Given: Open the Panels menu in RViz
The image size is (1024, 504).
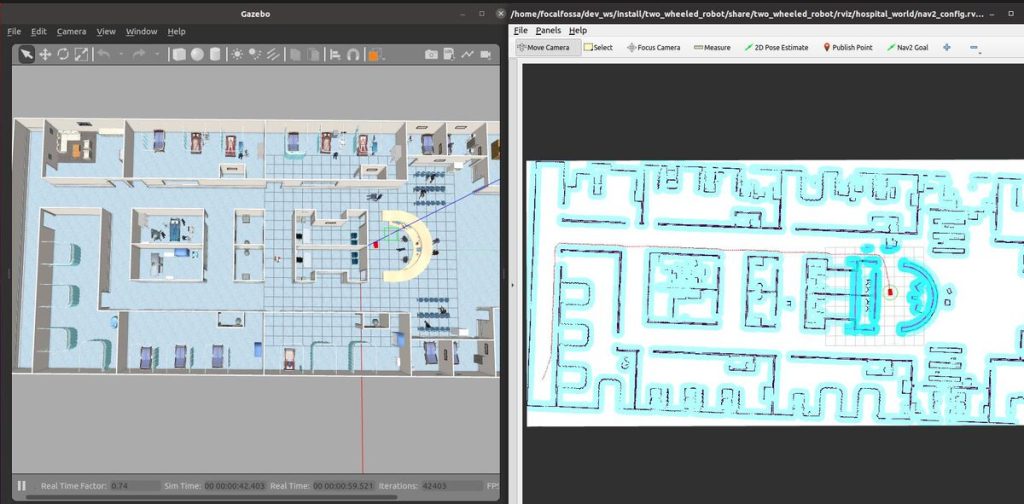Looking at the screenshot, I should coord(548,31).
